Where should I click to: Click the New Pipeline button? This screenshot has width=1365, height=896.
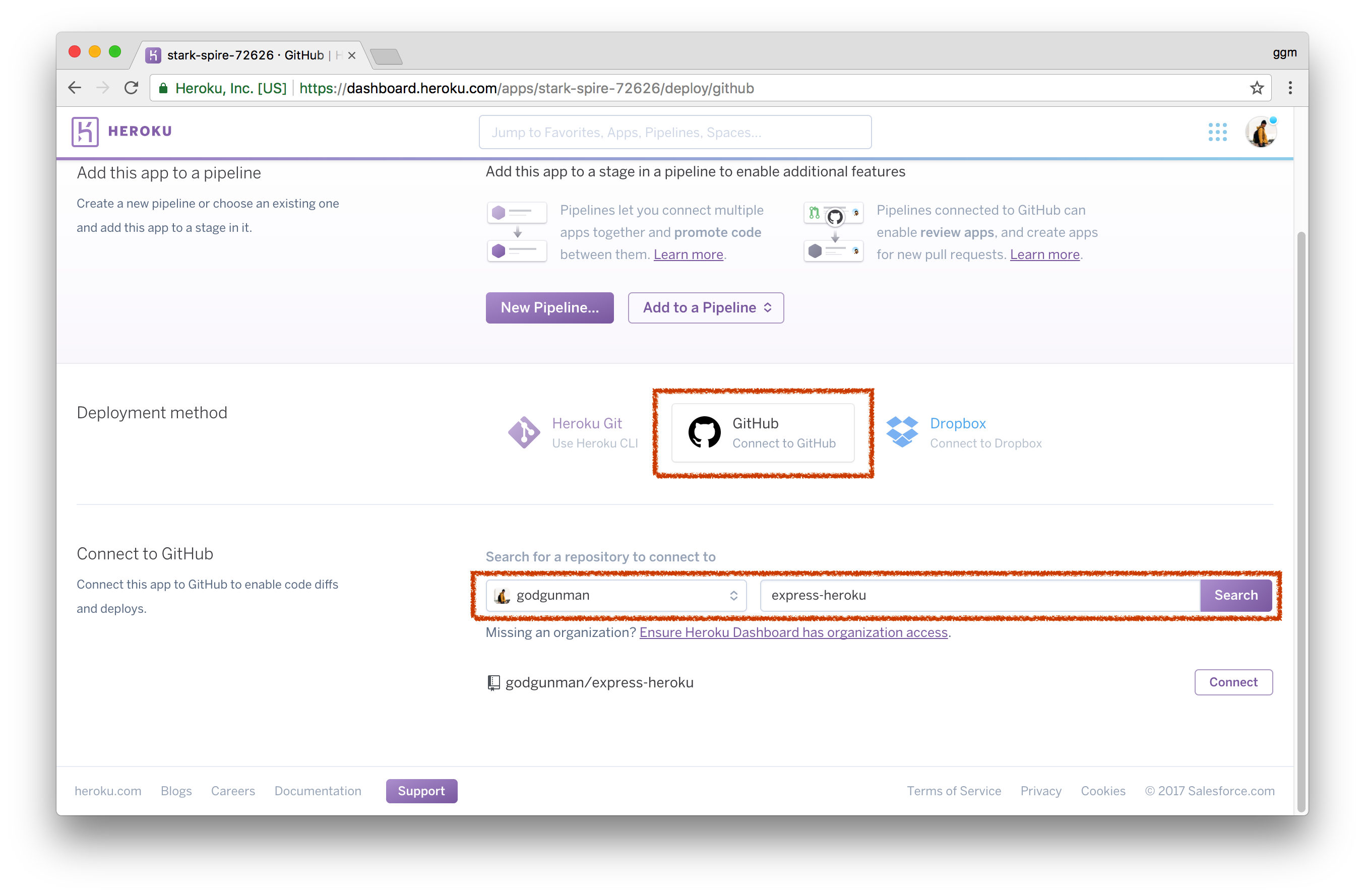549,308
